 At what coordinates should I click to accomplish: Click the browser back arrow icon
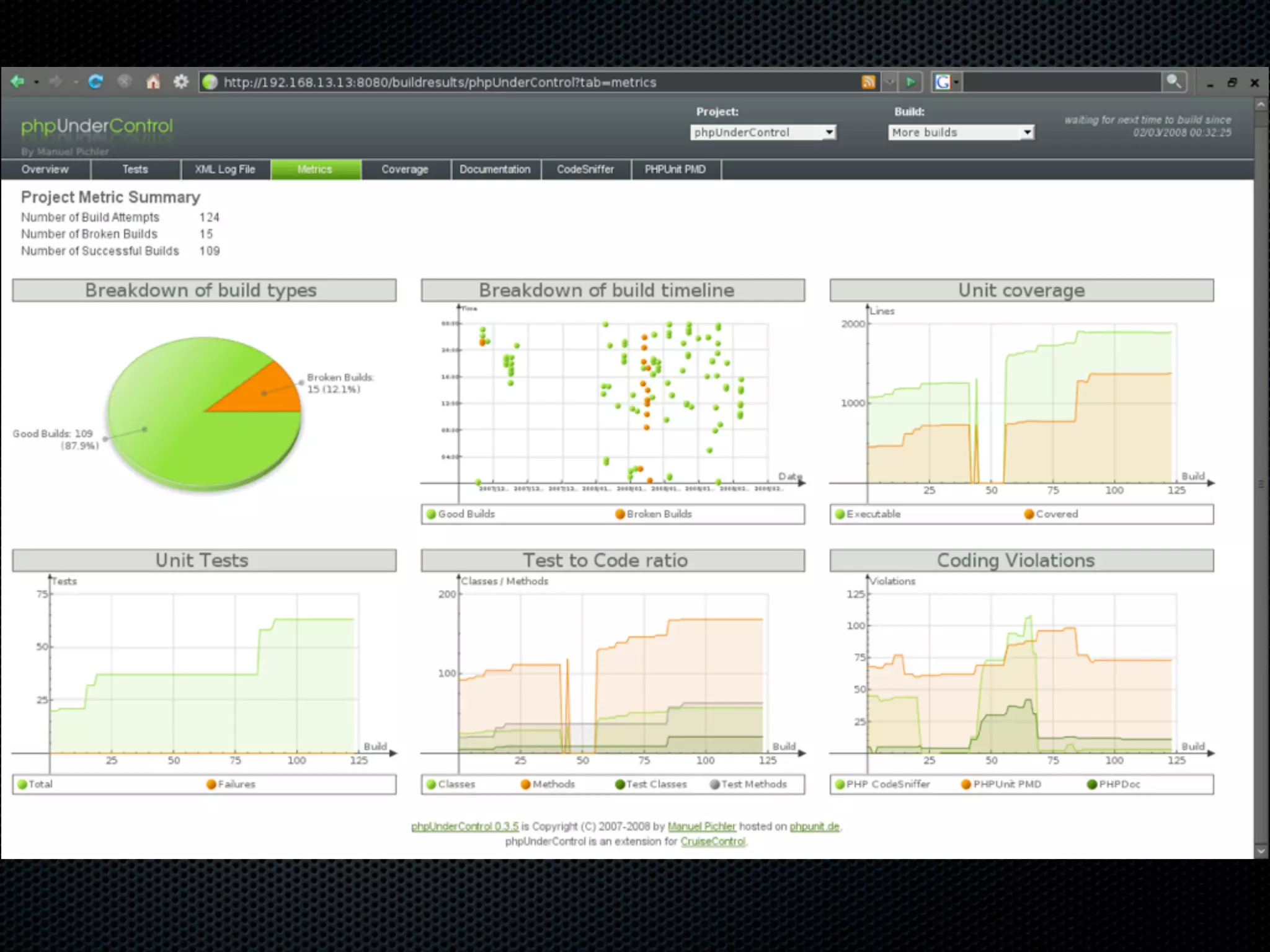tap(17, 82)
